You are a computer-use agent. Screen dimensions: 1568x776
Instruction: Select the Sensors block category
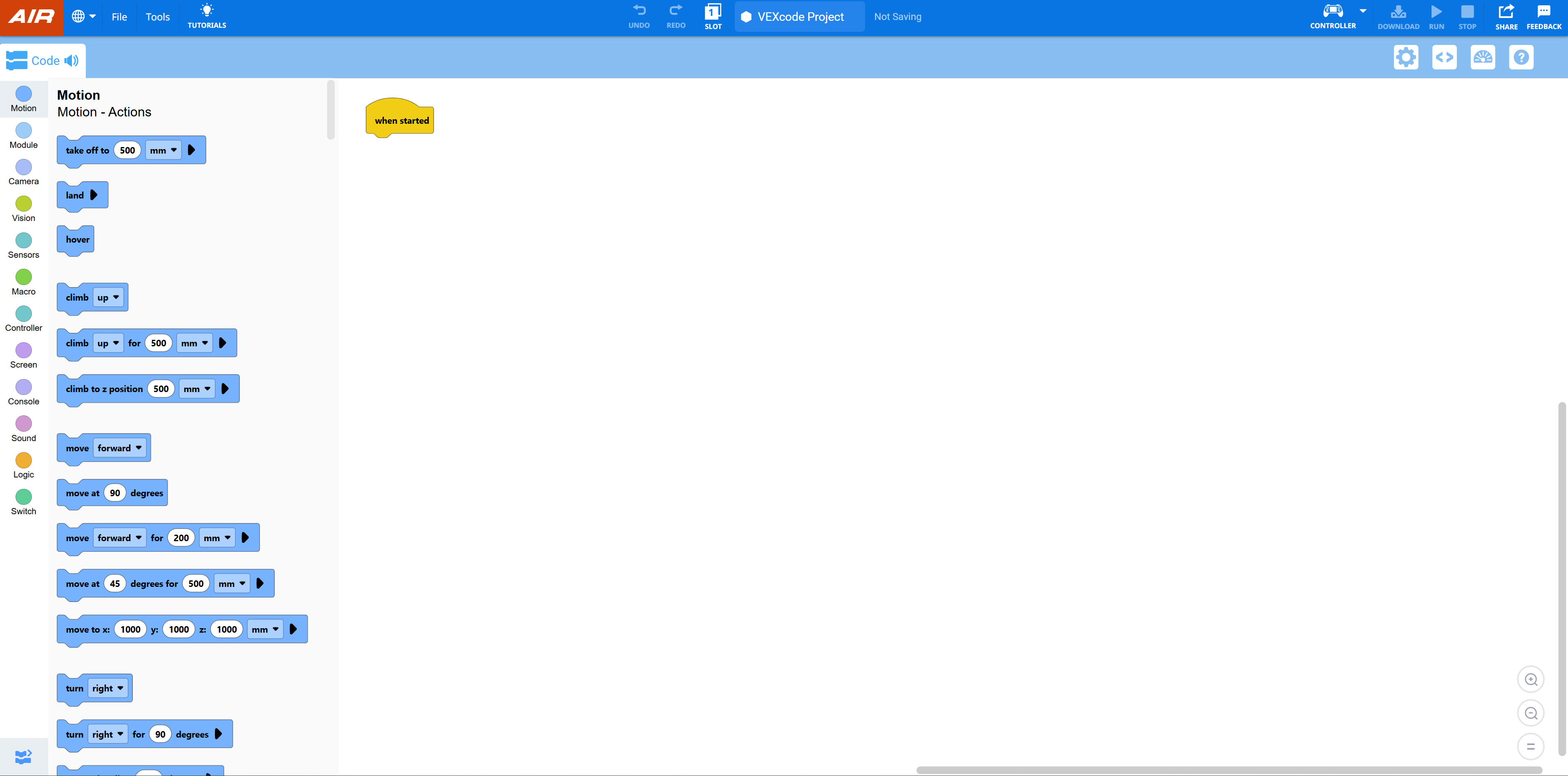(x=23, y=245)
